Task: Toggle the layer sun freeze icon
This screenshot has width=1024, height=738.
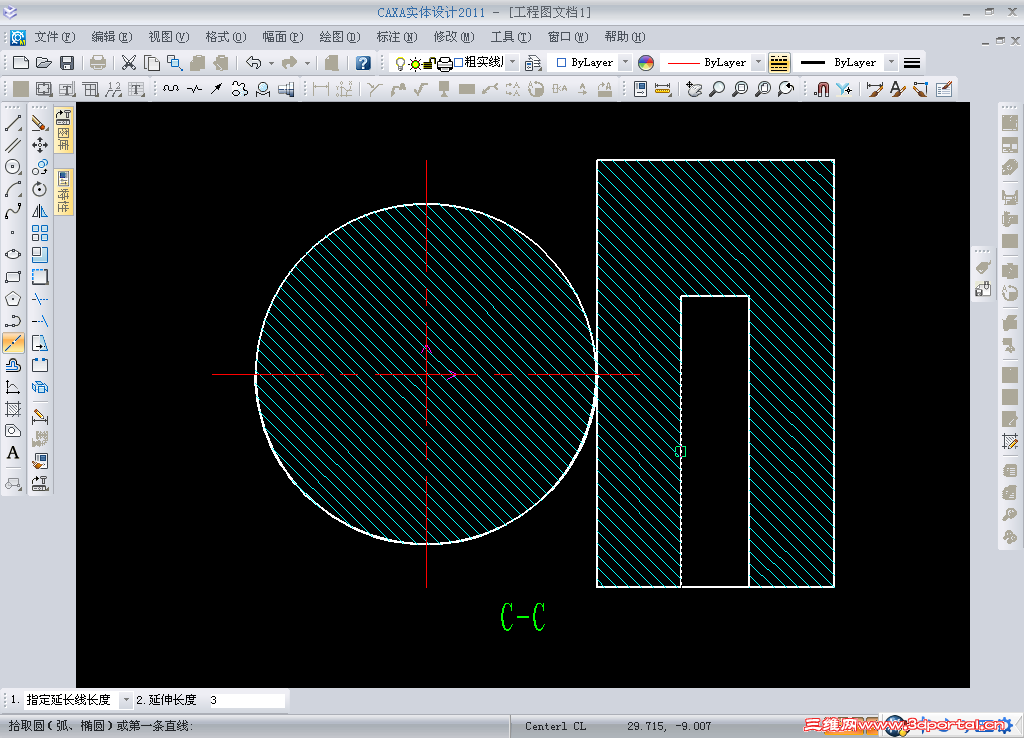Action: 415,63
